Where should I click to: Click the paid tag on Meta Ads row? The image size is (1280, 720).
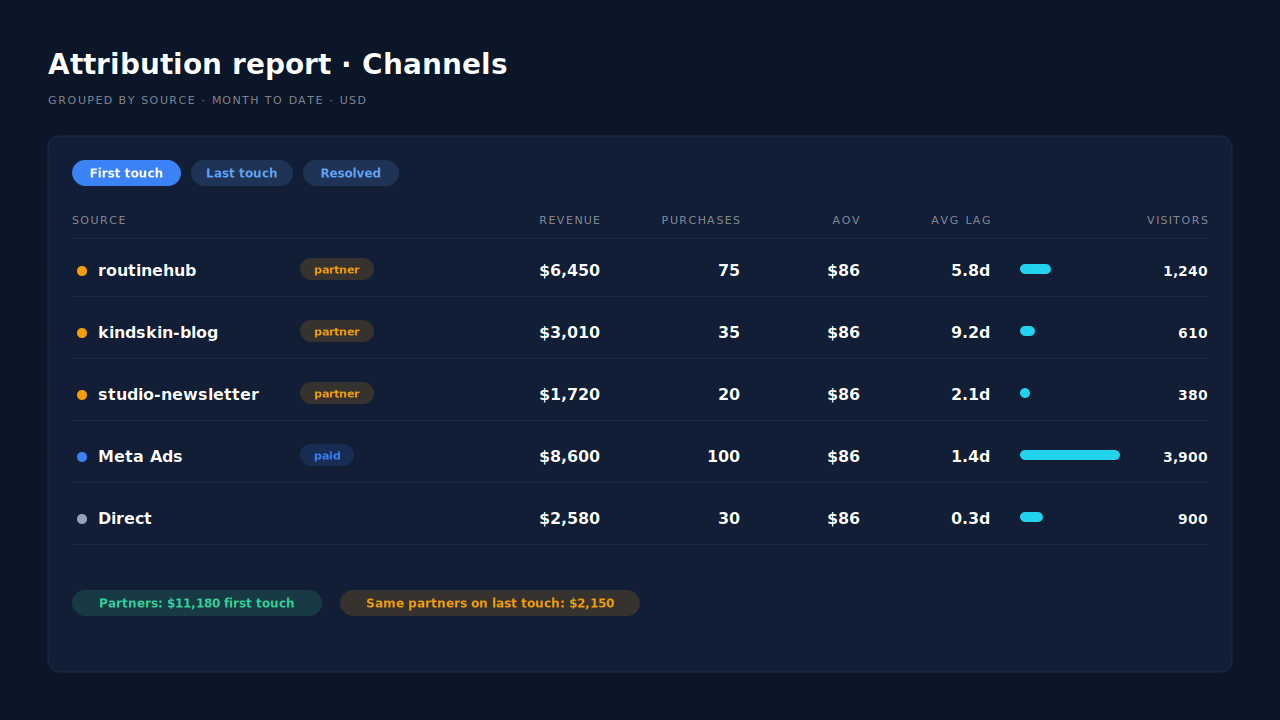pos(327,455)
